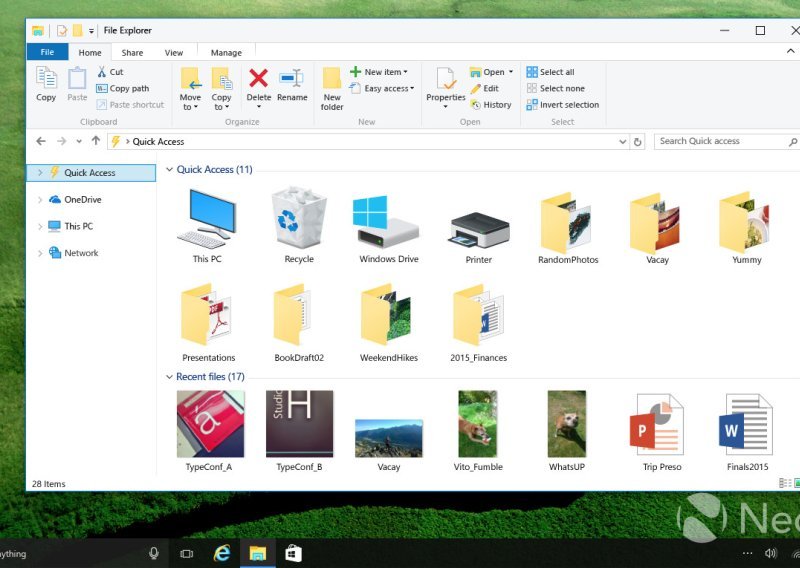
Task: Click the Open command in ribbon
Action: tap(491, 72)
